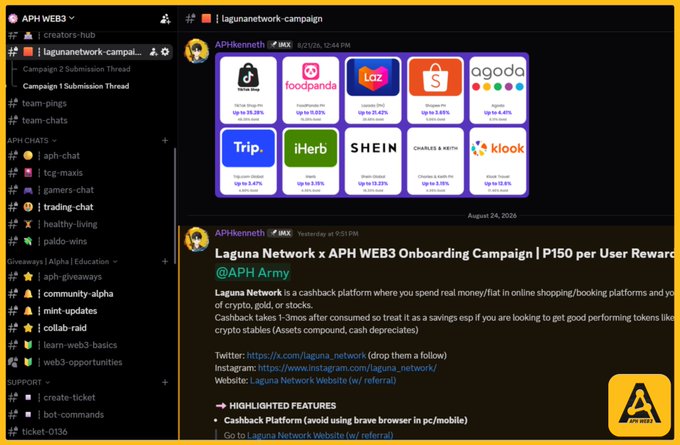
Task: Click the TikTok Shop logo in image
Action: pos(248,77)
